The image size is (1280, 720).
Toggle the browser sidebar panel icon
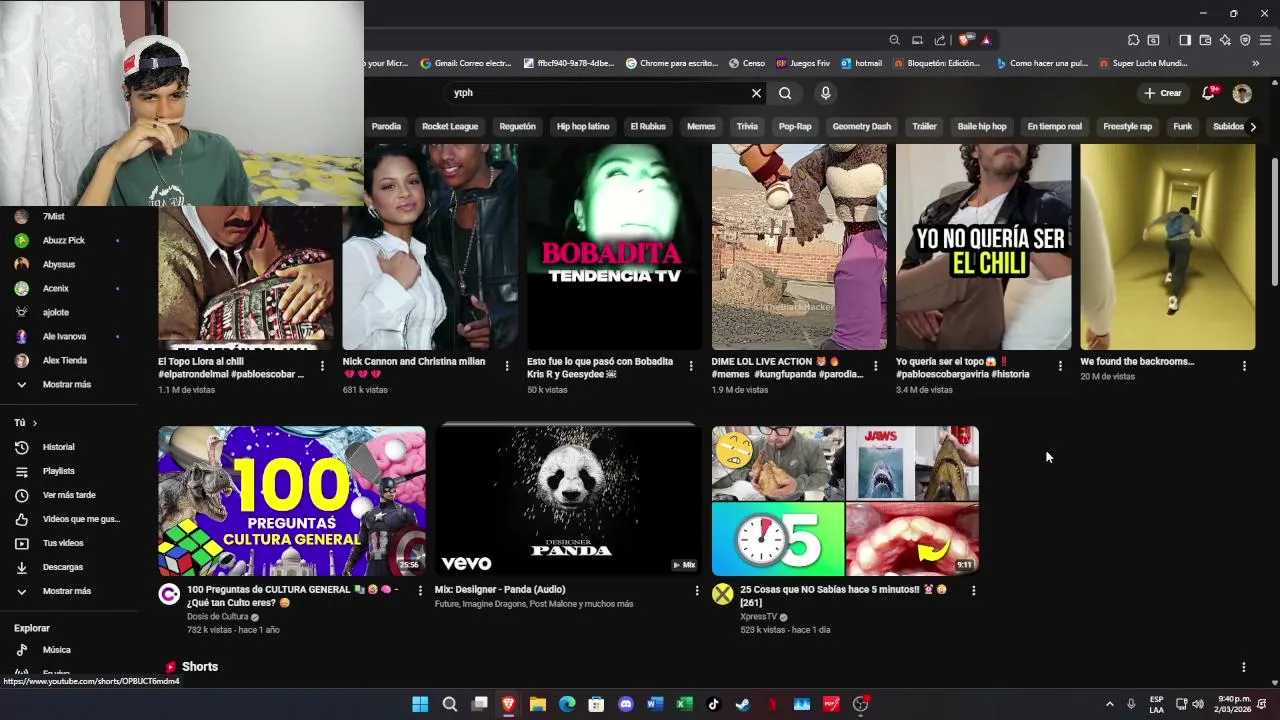point(1185,40)
